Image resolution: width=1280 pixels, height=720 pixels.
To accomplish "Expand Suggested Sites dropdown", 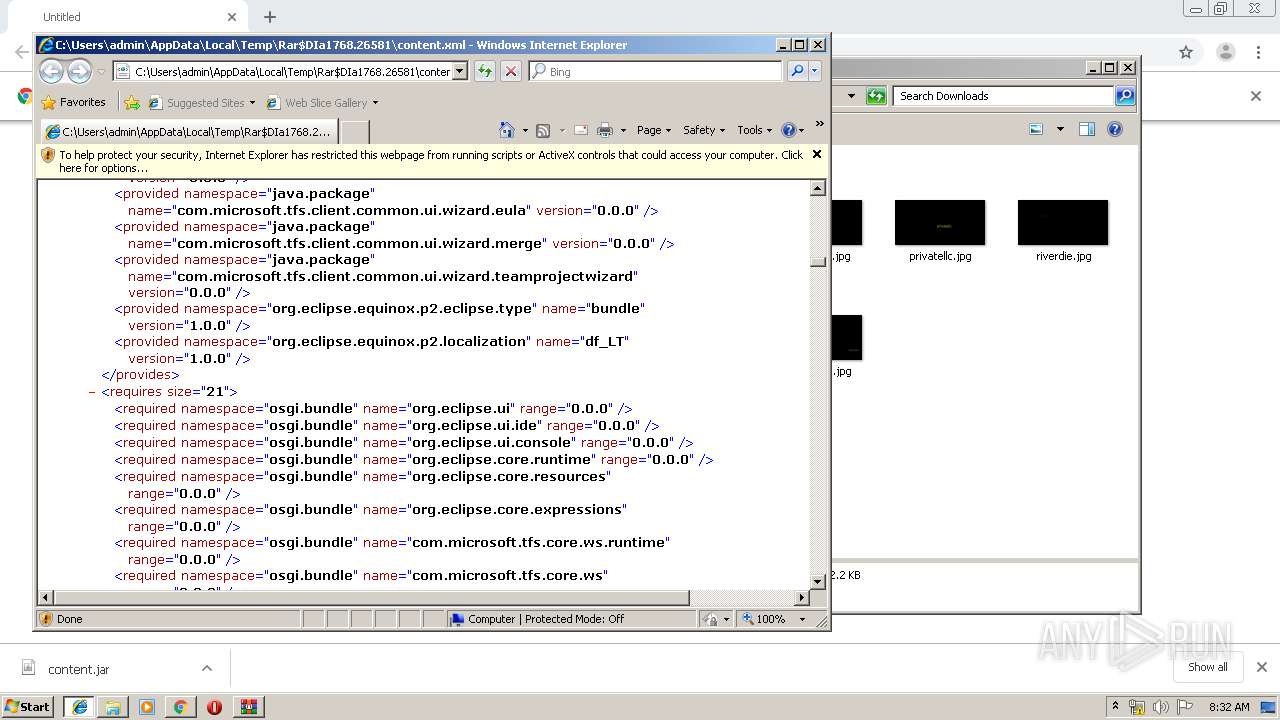I will pyautogui.click(x=253, y=102).
